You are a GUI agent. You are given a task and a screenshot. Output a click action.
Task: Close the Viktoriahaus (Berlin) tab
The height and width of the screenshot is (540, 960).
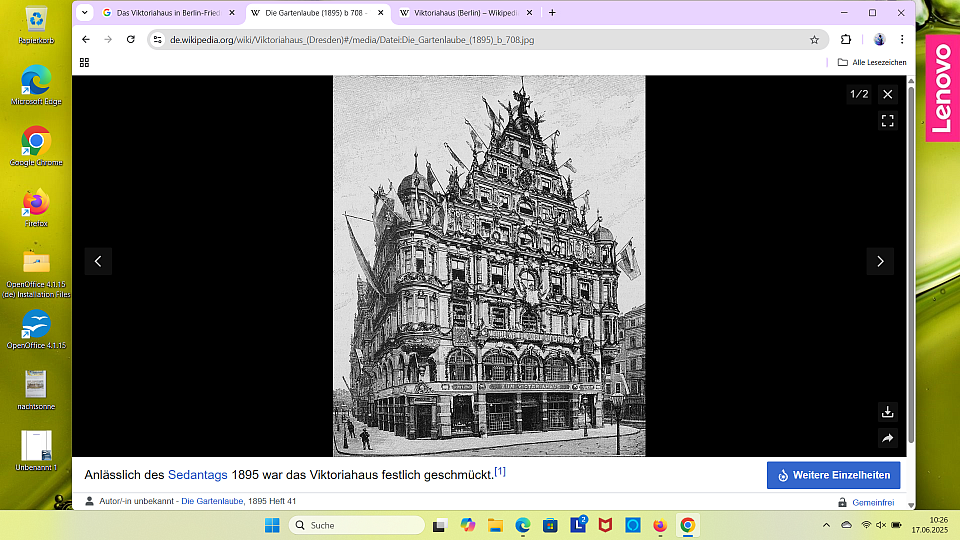[529, 12]
